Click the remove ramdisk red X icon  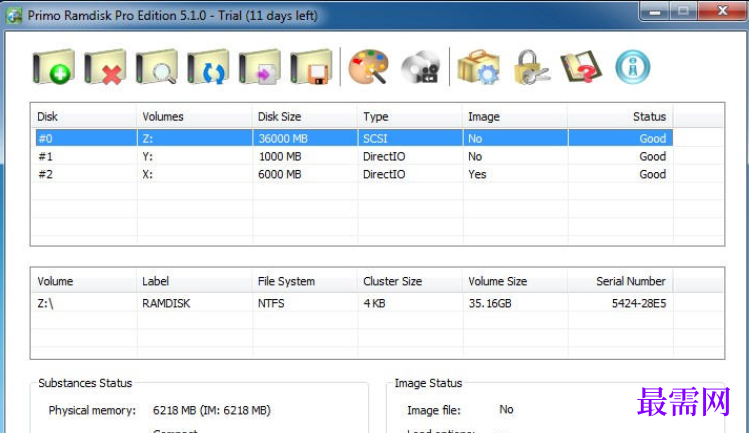tap(105, 67)
